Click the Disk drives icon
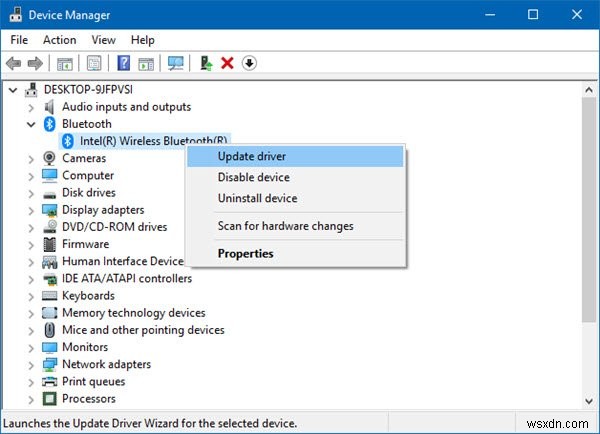Viewport: 600px width, 434px height. 49,194
